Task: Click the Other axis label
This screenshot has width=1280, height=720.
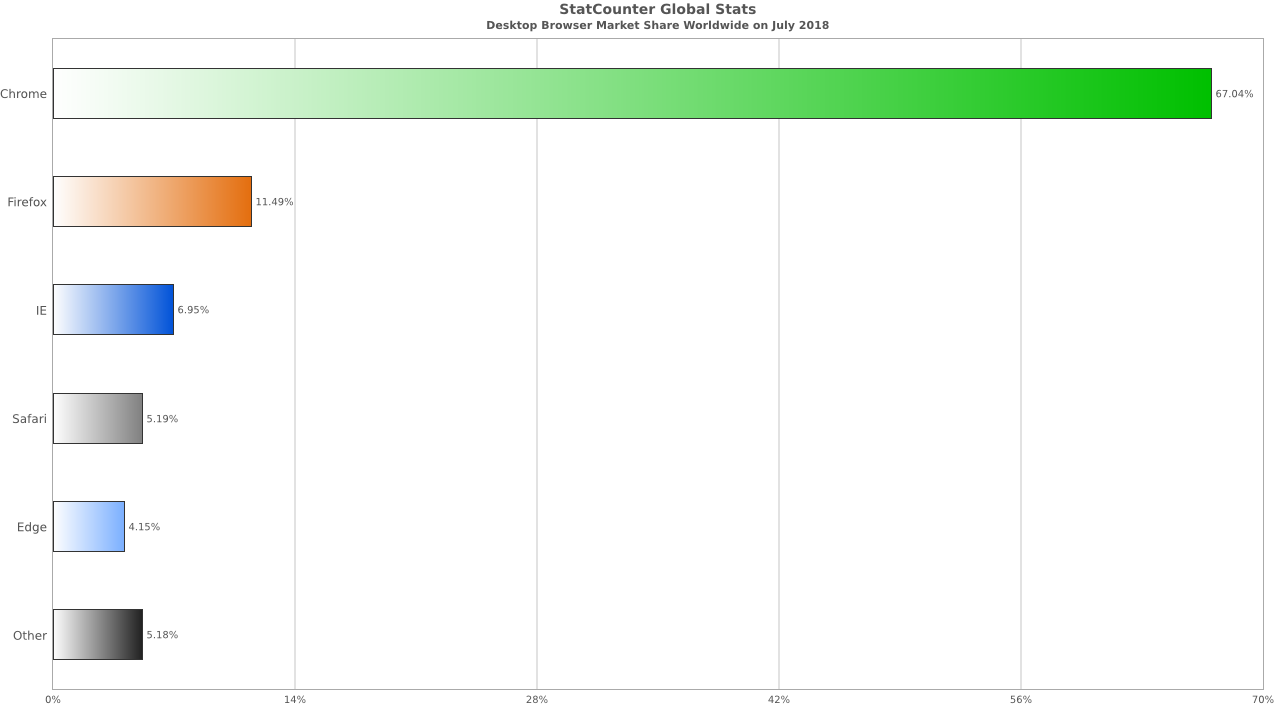Action: click(x=30, y=636)
